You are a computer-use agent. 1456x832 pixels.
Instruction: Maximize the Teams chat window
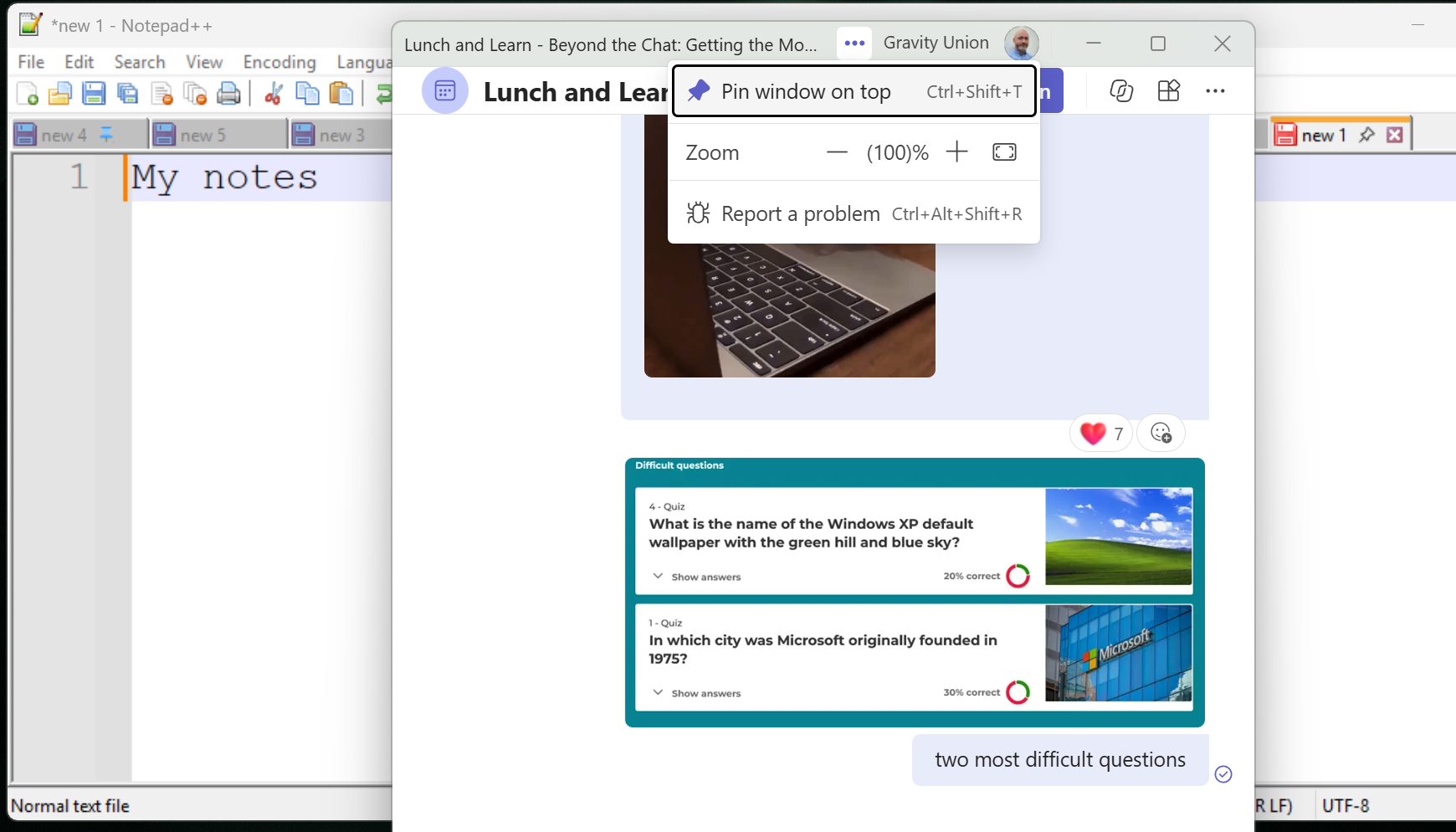click(1158, 44)
